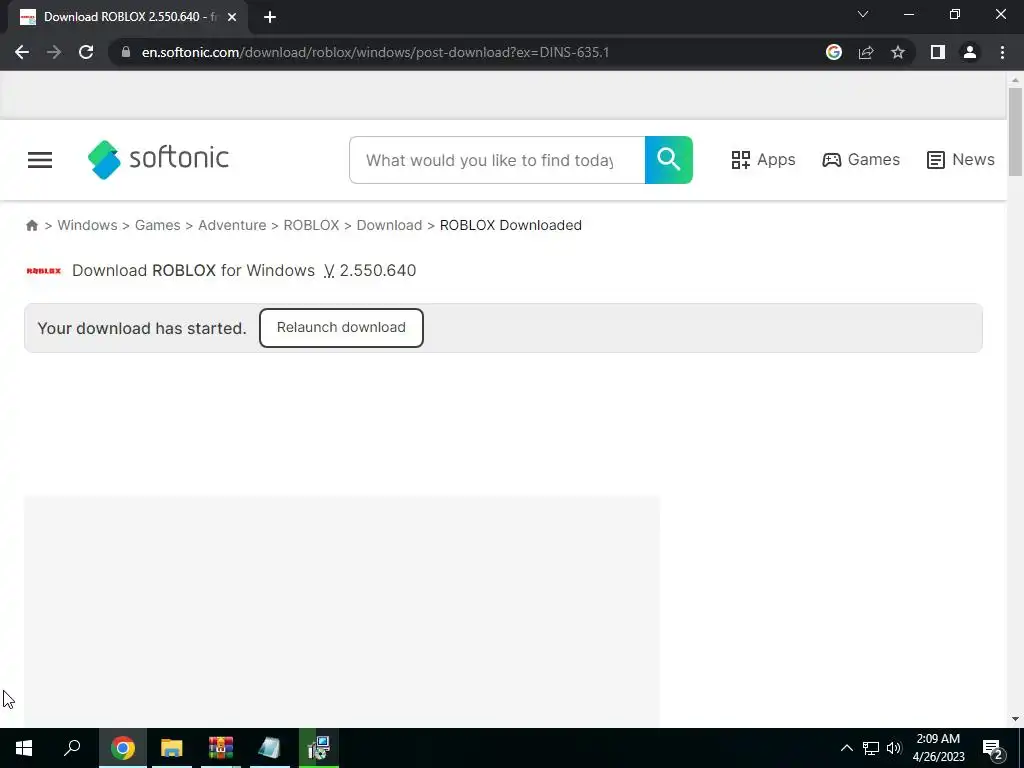The width and height of the screenshot is (1024, 768).
Task: Open WinRAR from the taskbar
Action: 221,748
